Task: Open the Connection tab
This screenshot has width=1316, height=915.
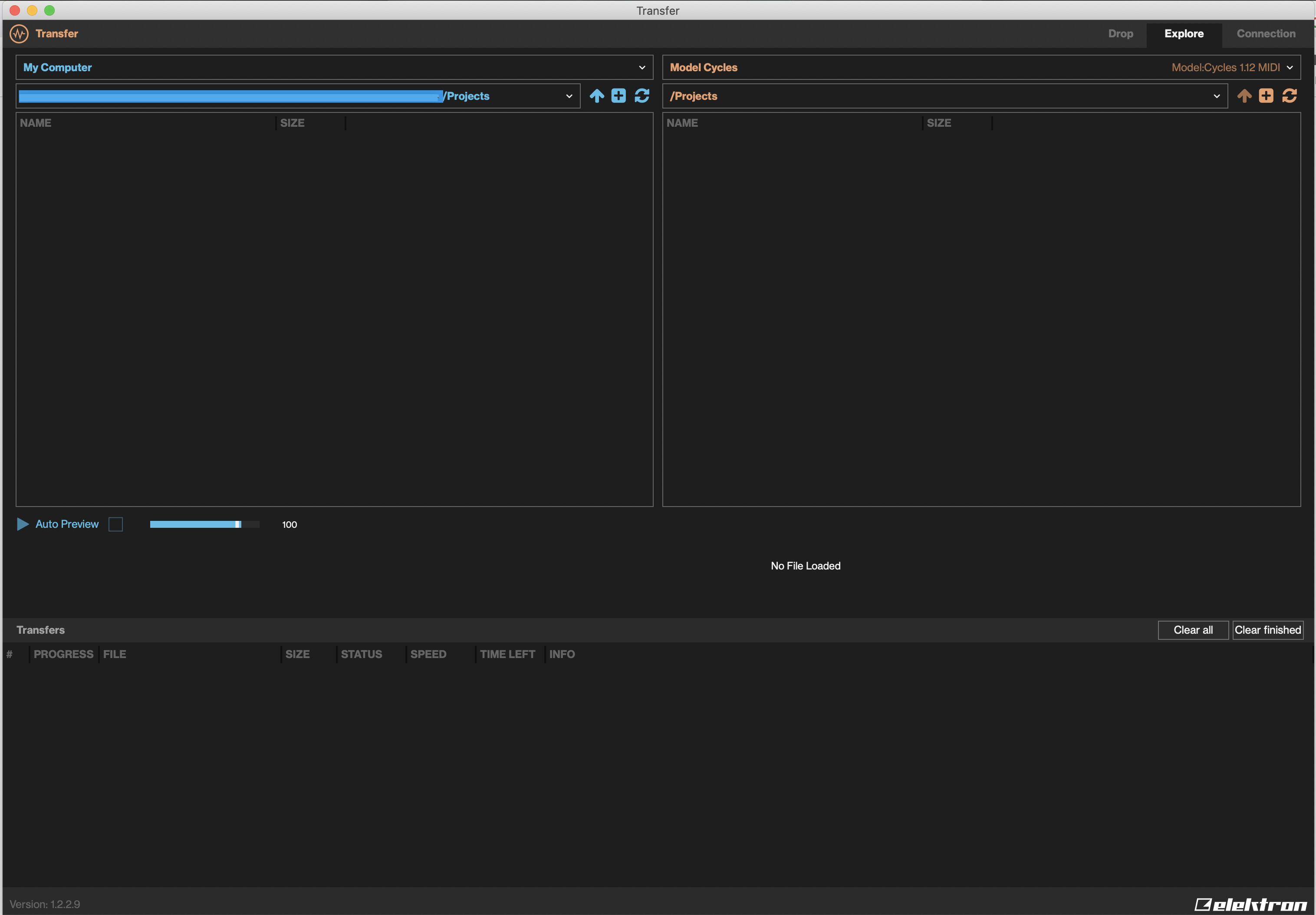Action: 1266,34
